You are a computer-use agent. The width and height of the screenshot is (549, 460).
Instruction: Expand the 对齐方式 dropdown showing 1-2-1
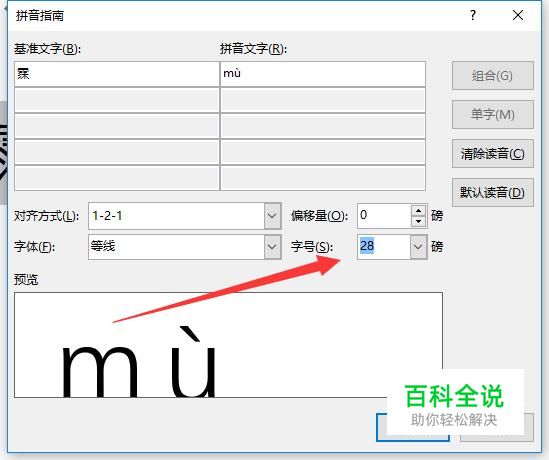click(272, 216)
